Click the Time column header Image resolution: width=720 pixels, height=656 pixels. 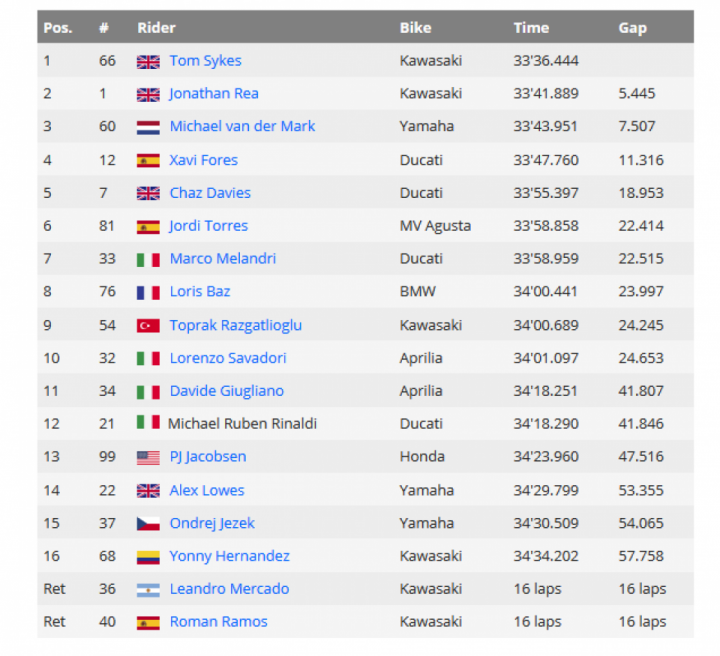[x=531, y=28]
